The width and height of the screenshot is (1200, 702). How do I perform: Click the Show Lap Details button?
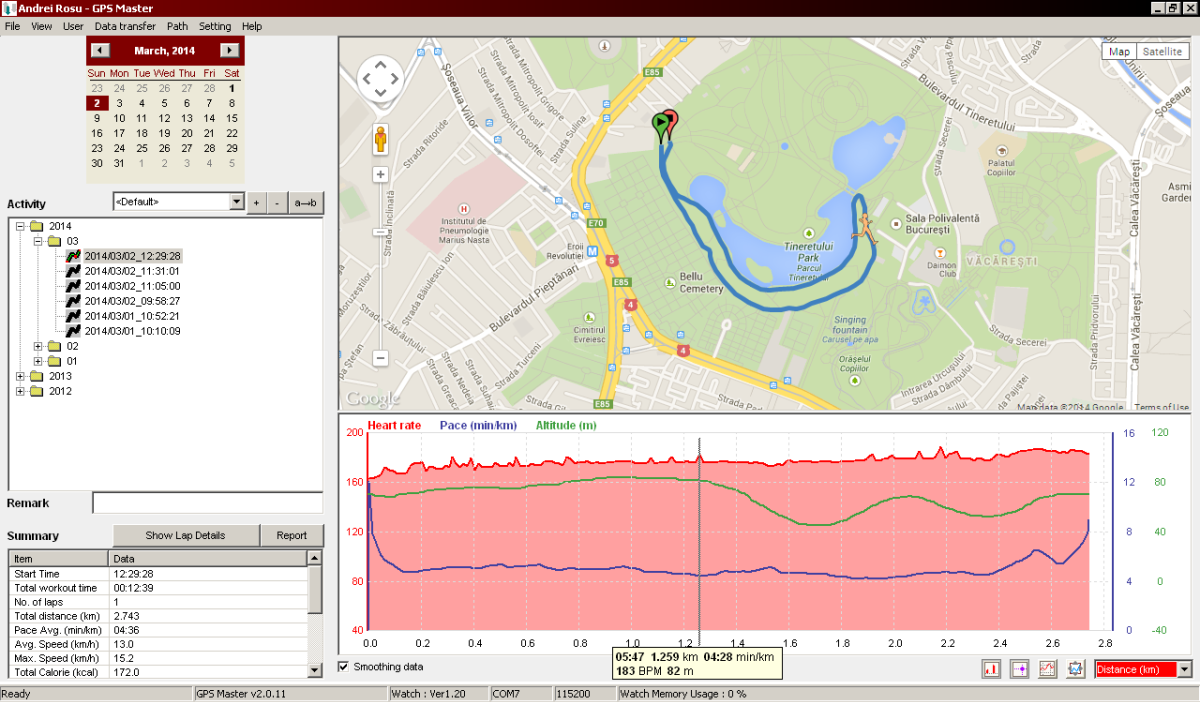click(x=185, y=535)
